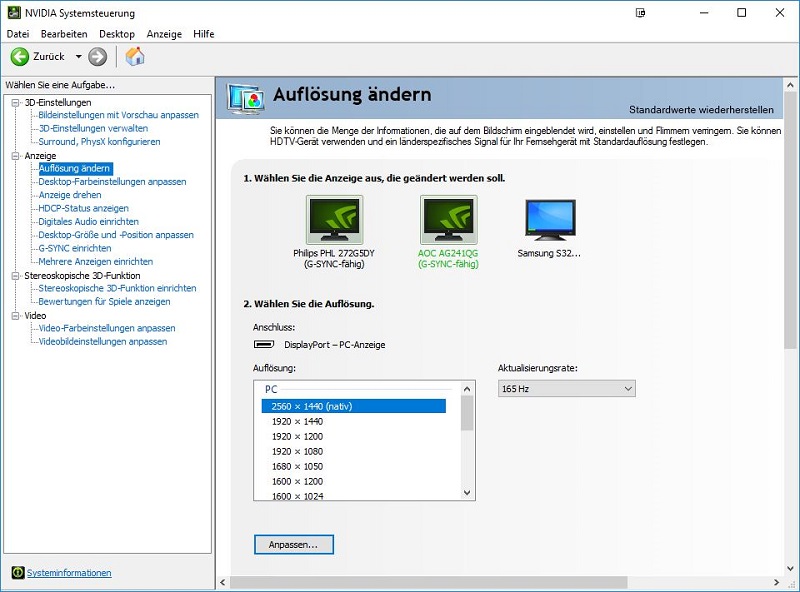Collapse the 3D-Einstellungen tree node

point(16,103)
